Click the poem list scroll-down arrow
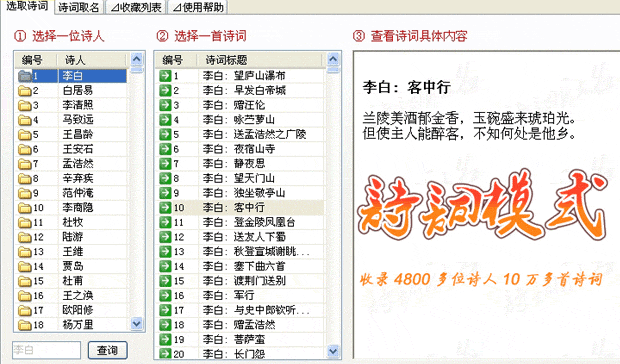 (333, 351)
